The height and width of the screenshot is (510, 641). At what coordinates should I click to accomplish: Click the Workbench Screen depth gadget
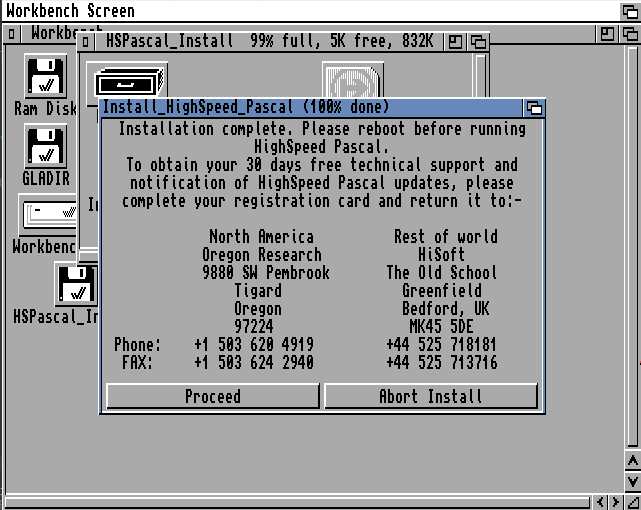coord(630,11)
